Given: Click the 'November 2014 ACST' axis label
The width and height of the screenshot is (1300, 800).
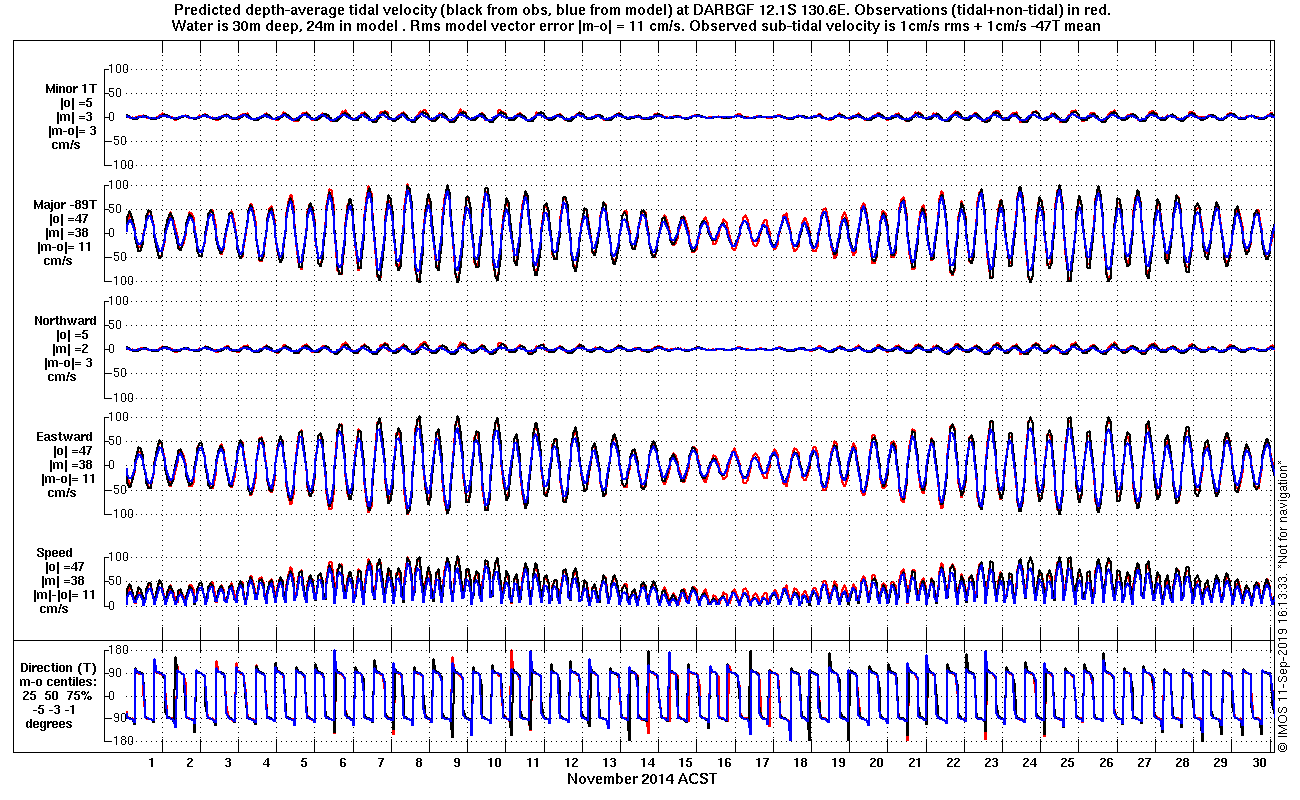Looking at the screenshot, I should pyautogui.click(x=642, y=779).
